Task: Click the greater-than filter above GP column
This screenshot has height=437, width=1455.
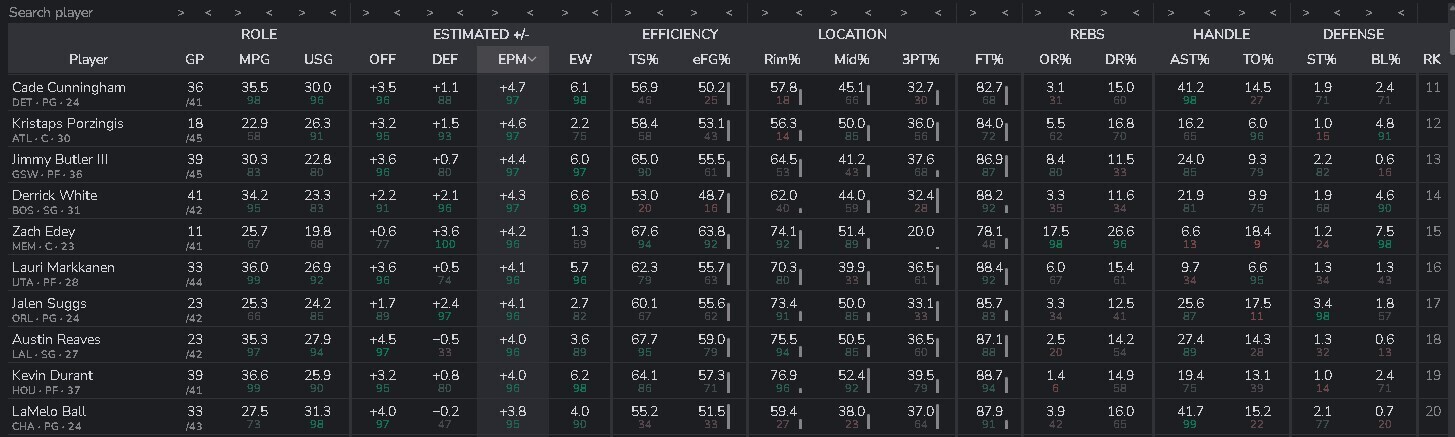Action: coord(180,13)
